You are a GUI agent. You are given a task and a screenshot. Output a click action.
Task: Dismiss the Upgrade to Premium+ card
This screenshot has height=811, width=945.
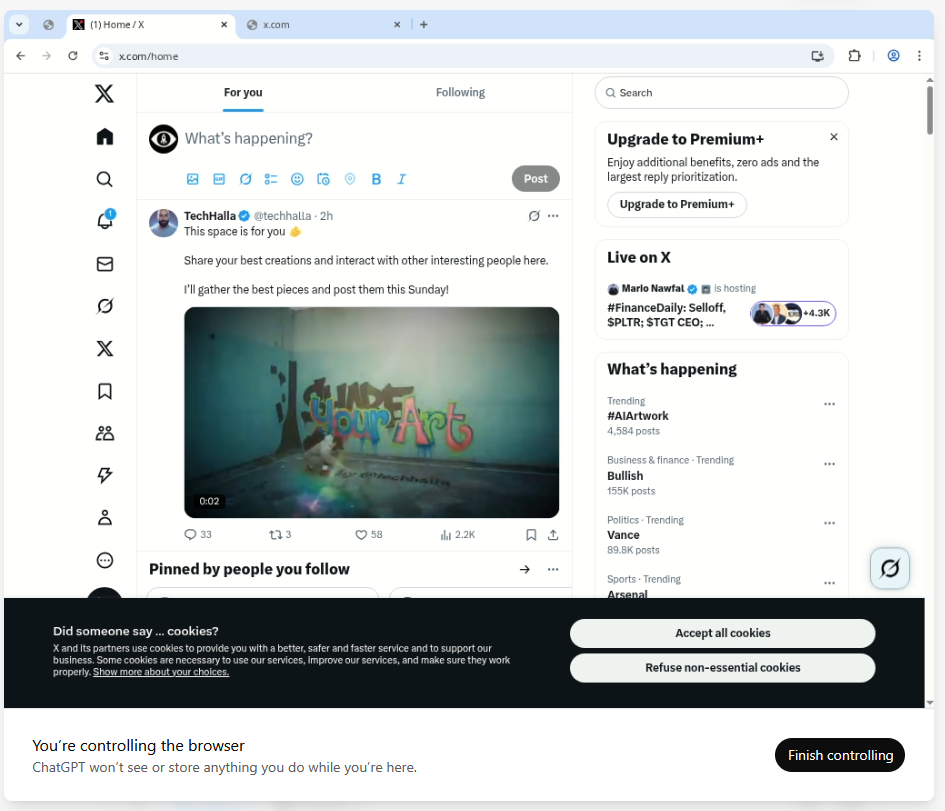[x=834, y=137]
